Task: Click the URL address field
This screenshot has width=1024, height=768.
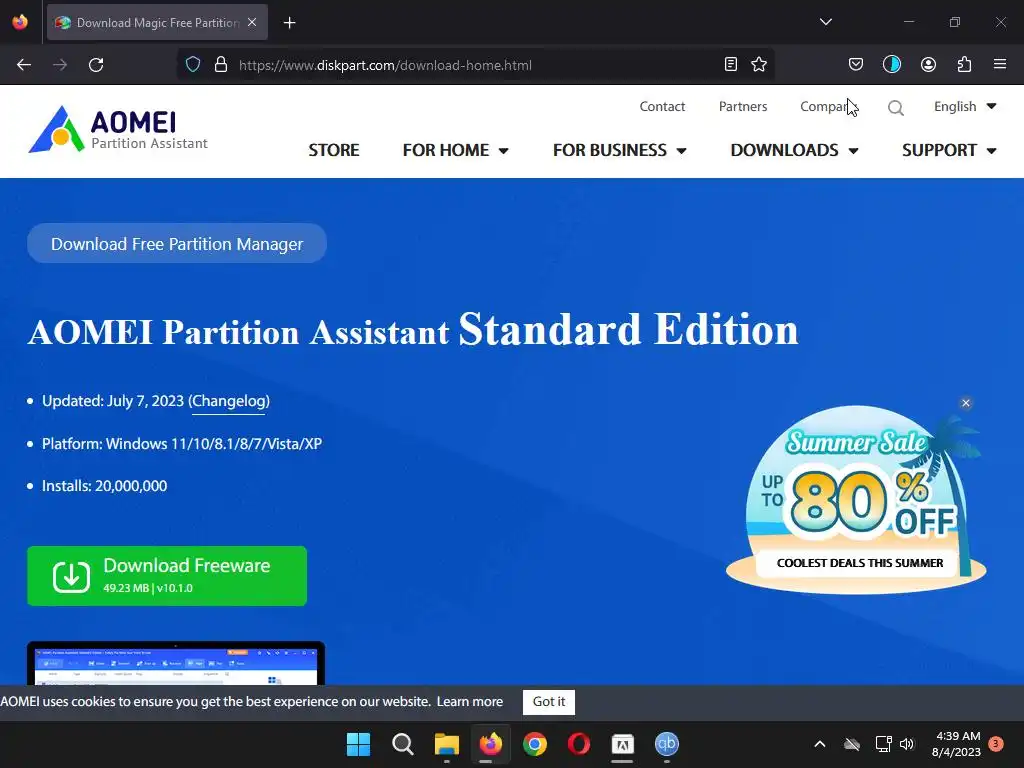Action: click(475, 65)
